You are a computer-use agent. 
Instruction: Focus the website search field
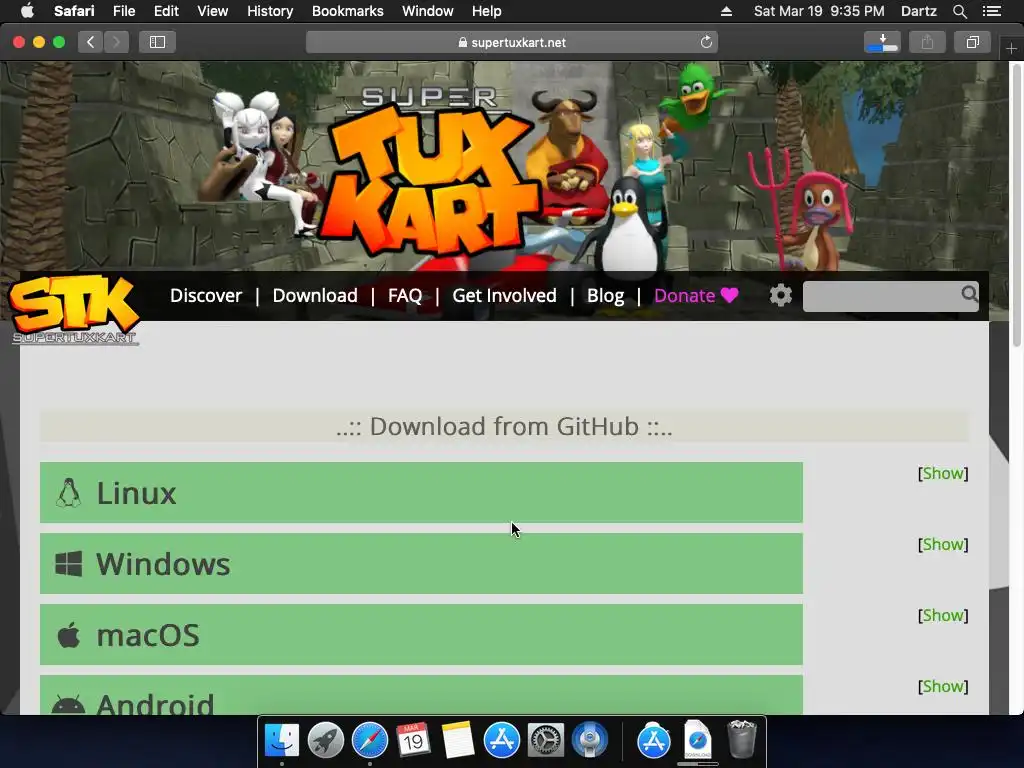click(882, 296)
